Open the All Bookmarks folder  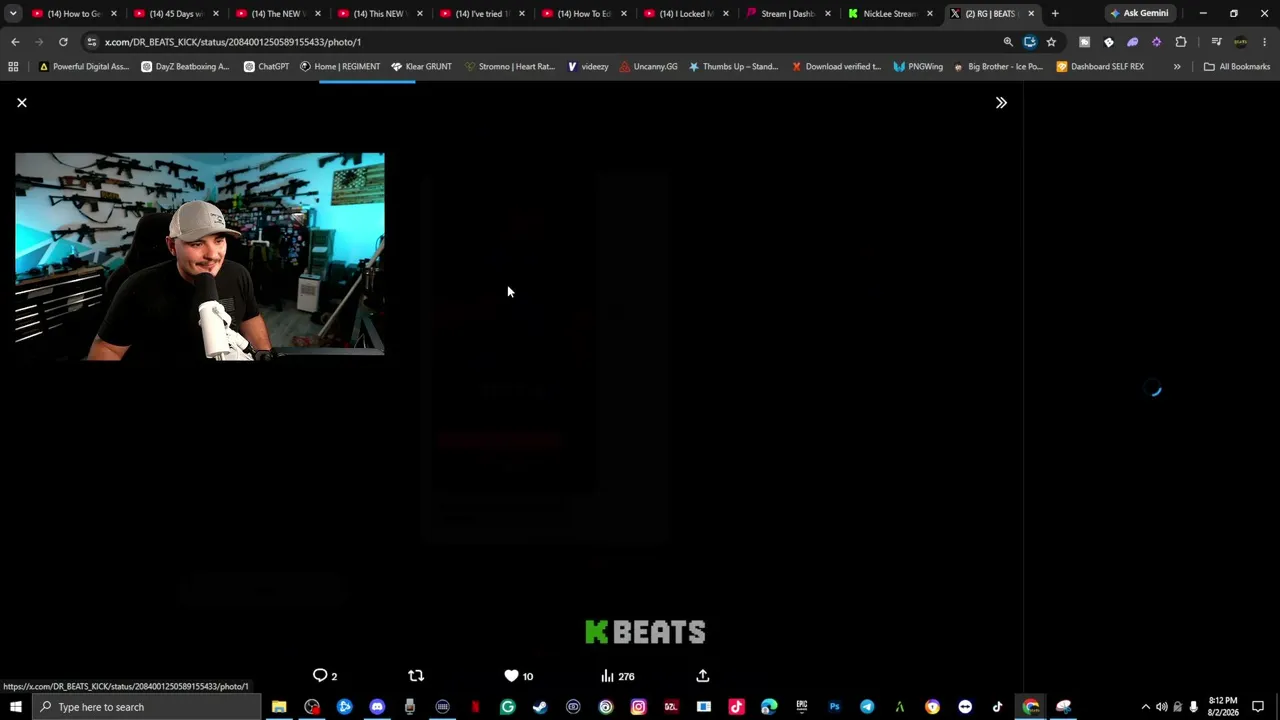point(1237,67)
